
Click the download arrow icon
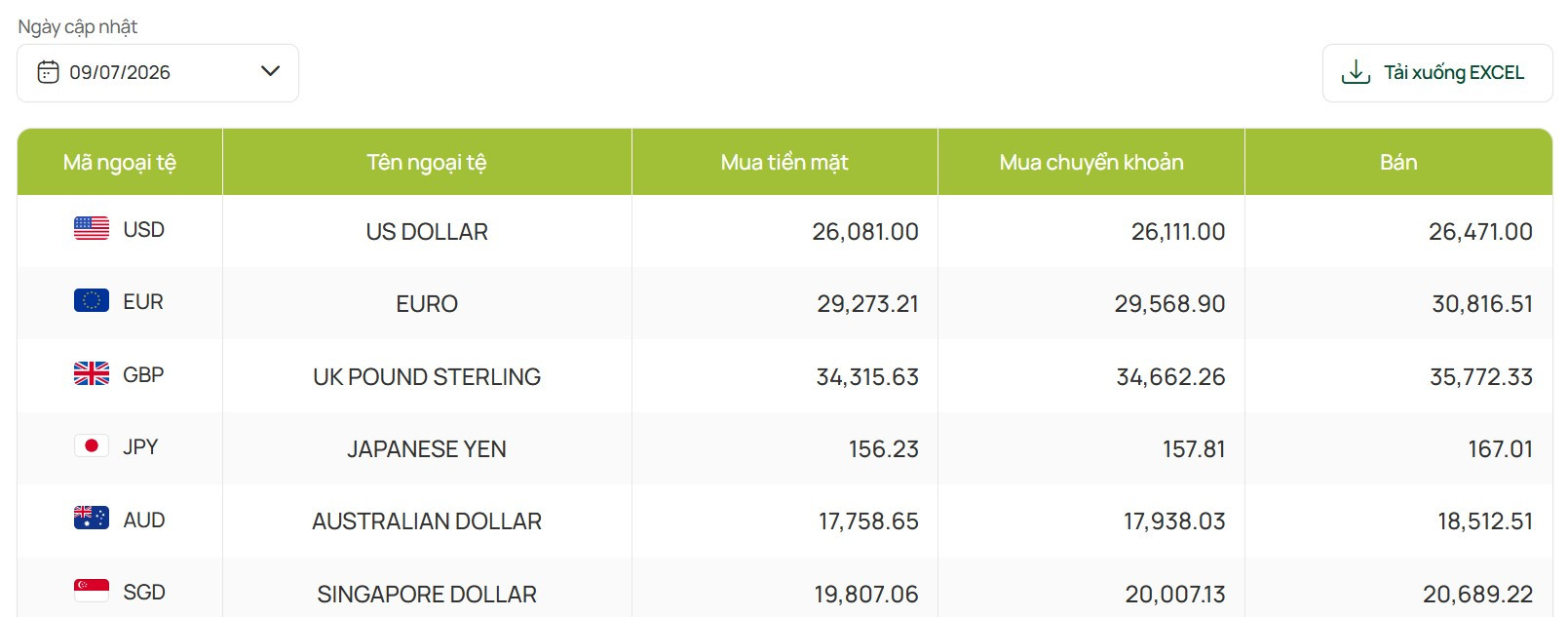coord(1356,72)
